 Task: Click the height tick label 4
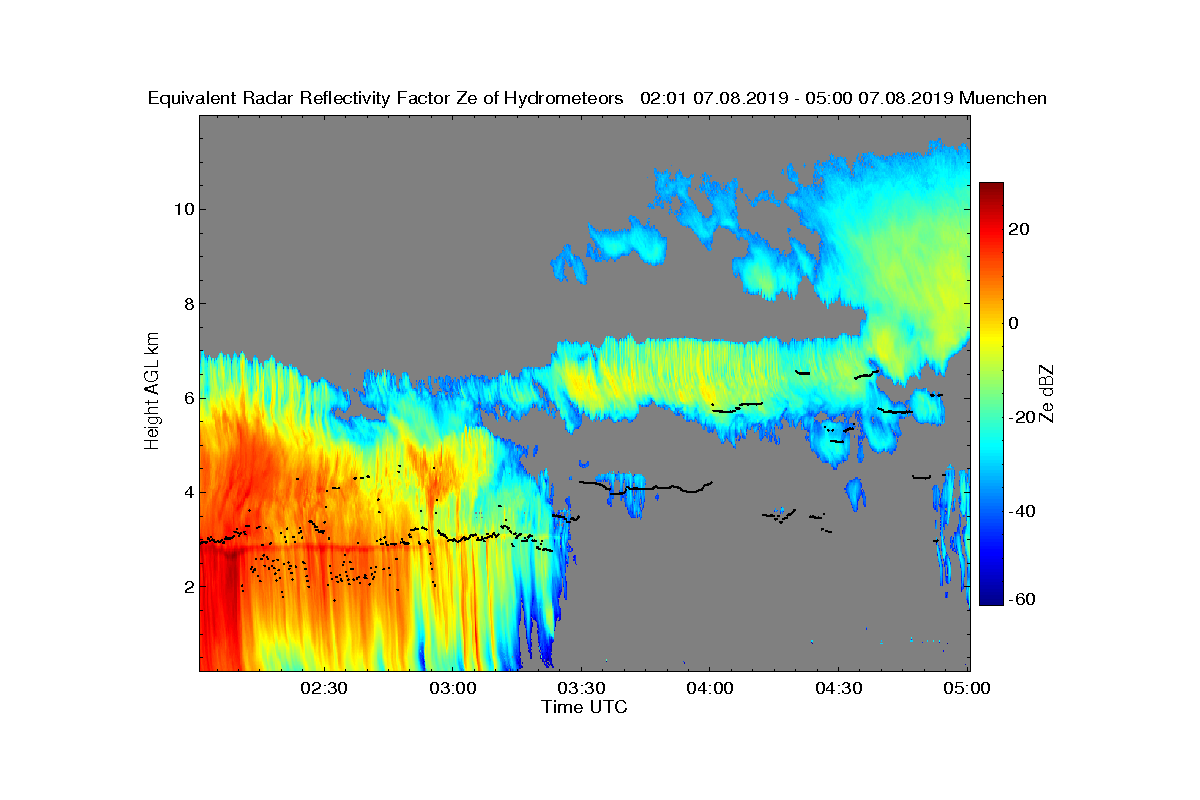187,492
